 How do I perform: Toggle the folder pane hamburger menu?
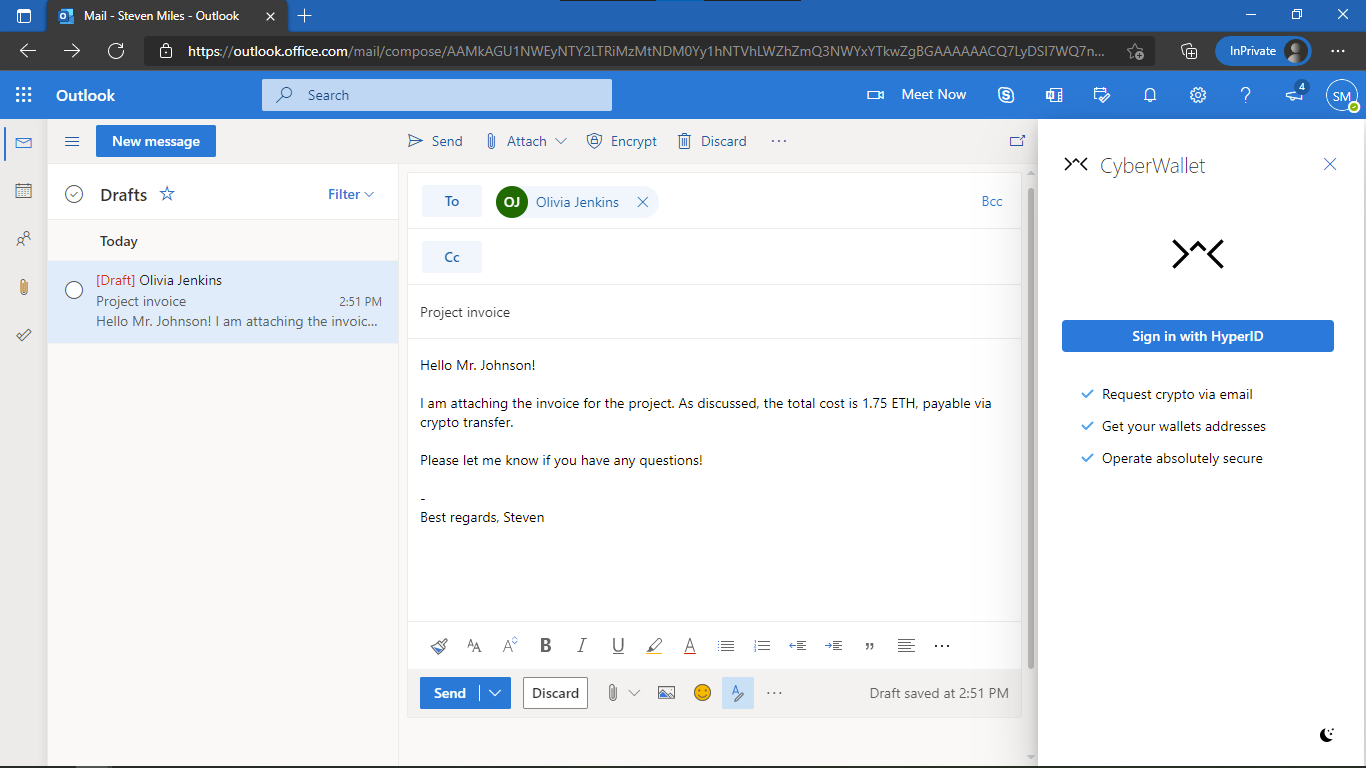tap(72, 142)
